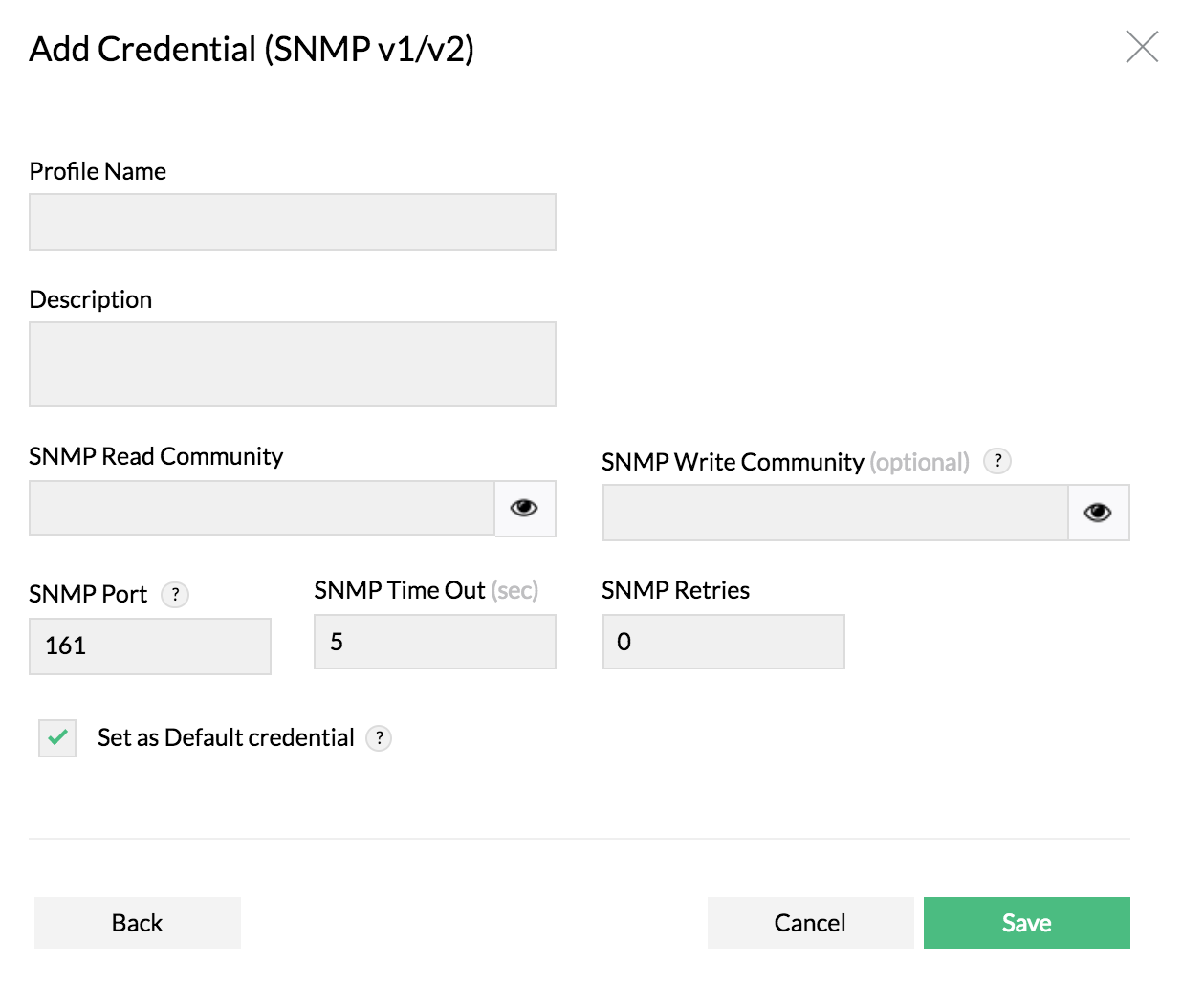Image resolution: width=1182 pixels, height=1008 pixels.
Task: Click the Save button
Action: point(1026,923)
